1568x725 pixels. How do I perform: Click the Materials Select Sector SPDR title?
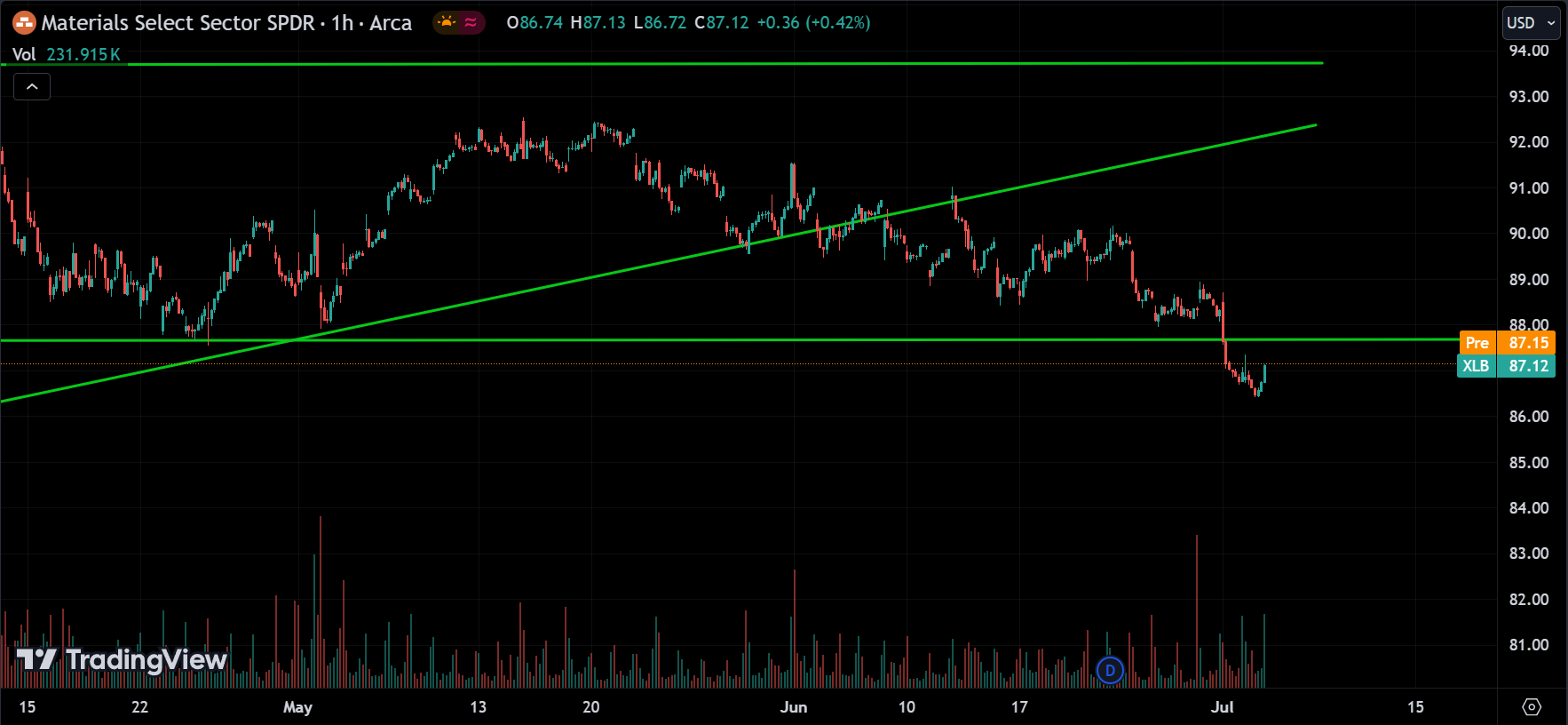pyautogui.click(x=178, y=23)
